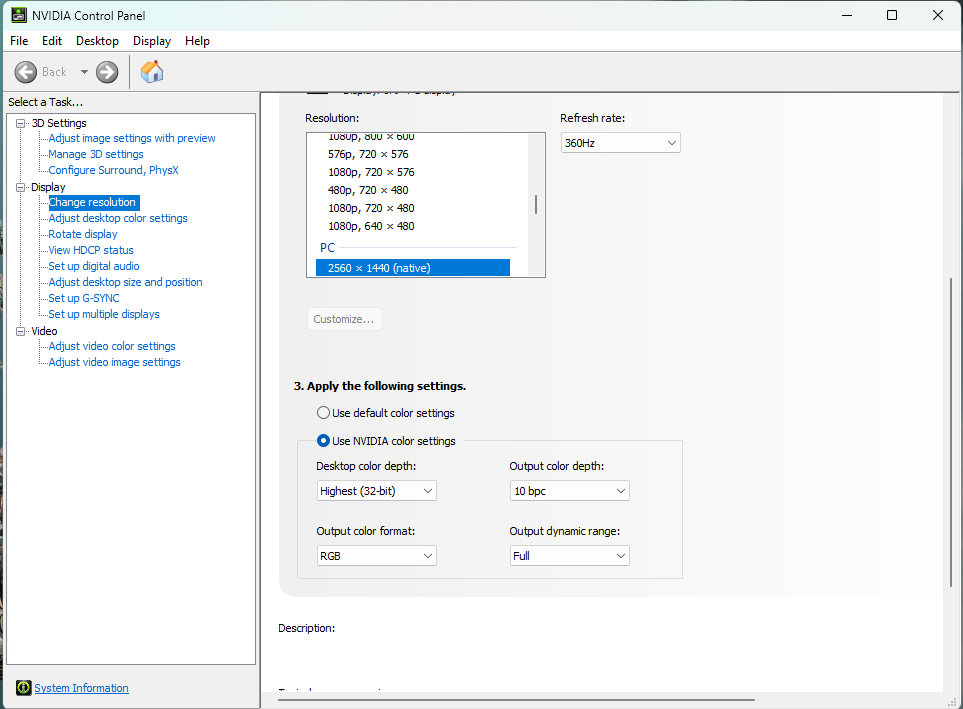Collapse the Video tree node
This screenshot has height=709, width=963.
20,331
